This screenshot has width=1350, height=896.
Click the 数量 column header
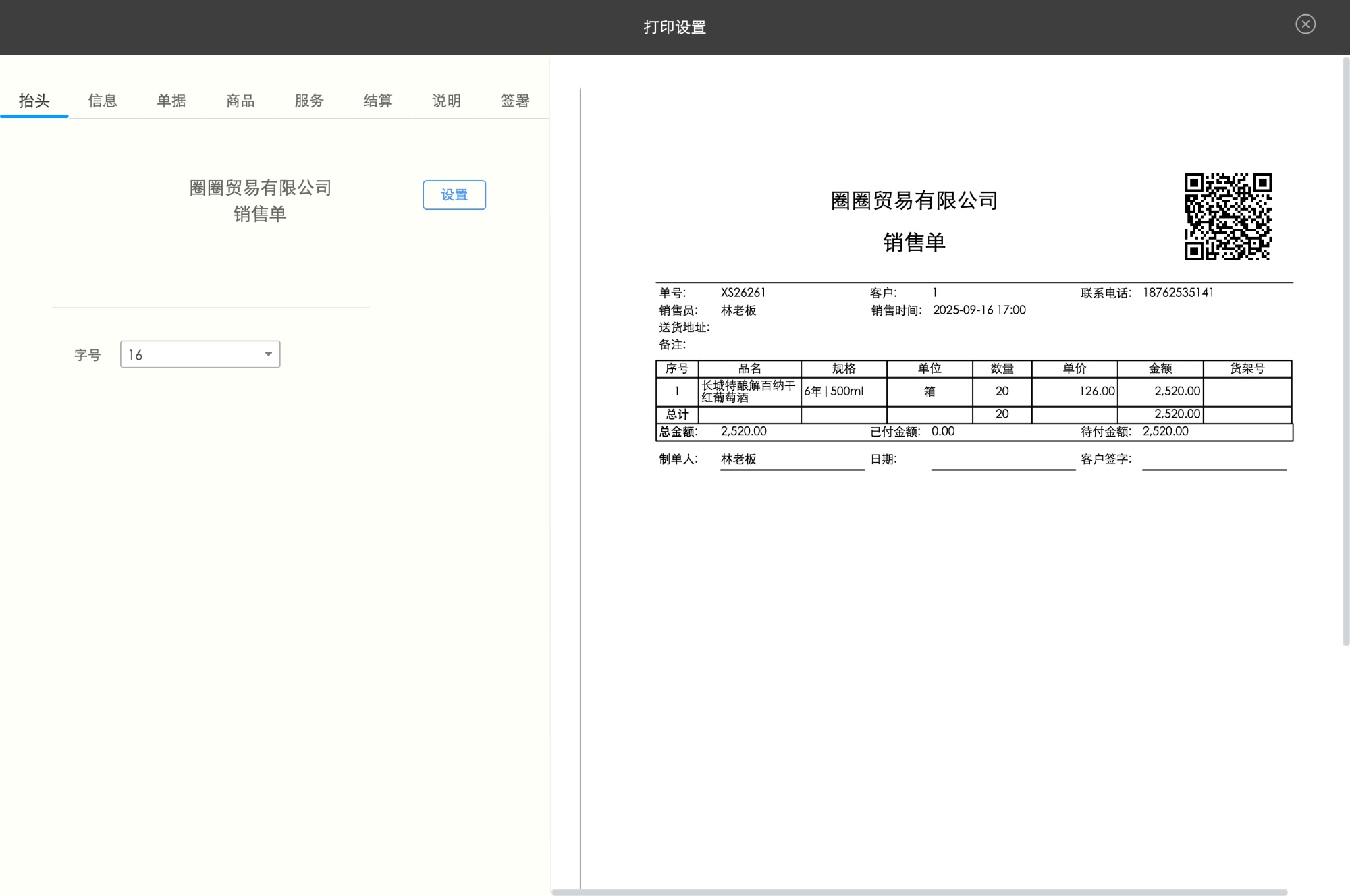click(x=1002, y=368)
